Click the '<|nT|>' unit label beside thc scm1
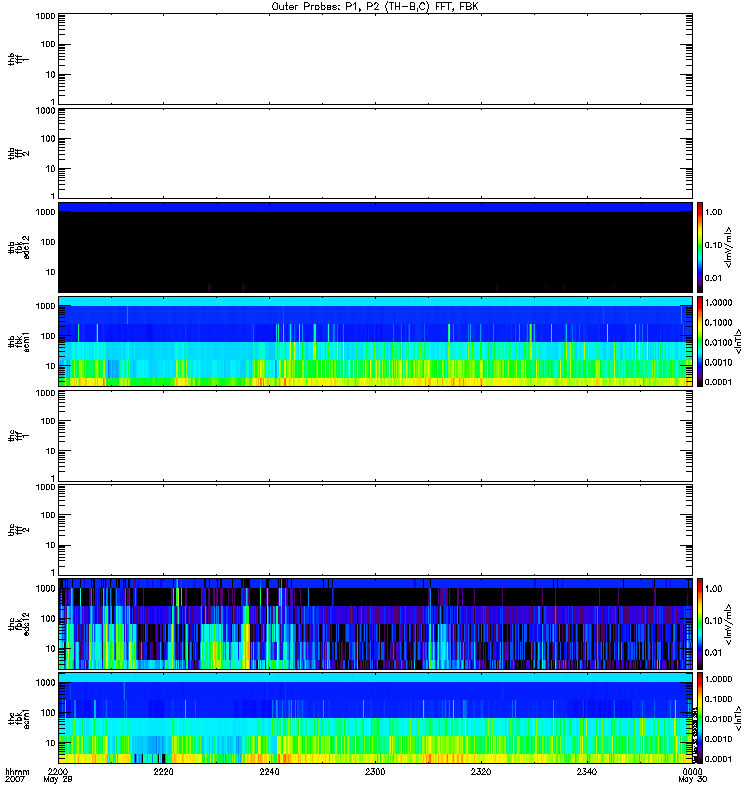Viewport: 750px width, 800px height. 738,718
